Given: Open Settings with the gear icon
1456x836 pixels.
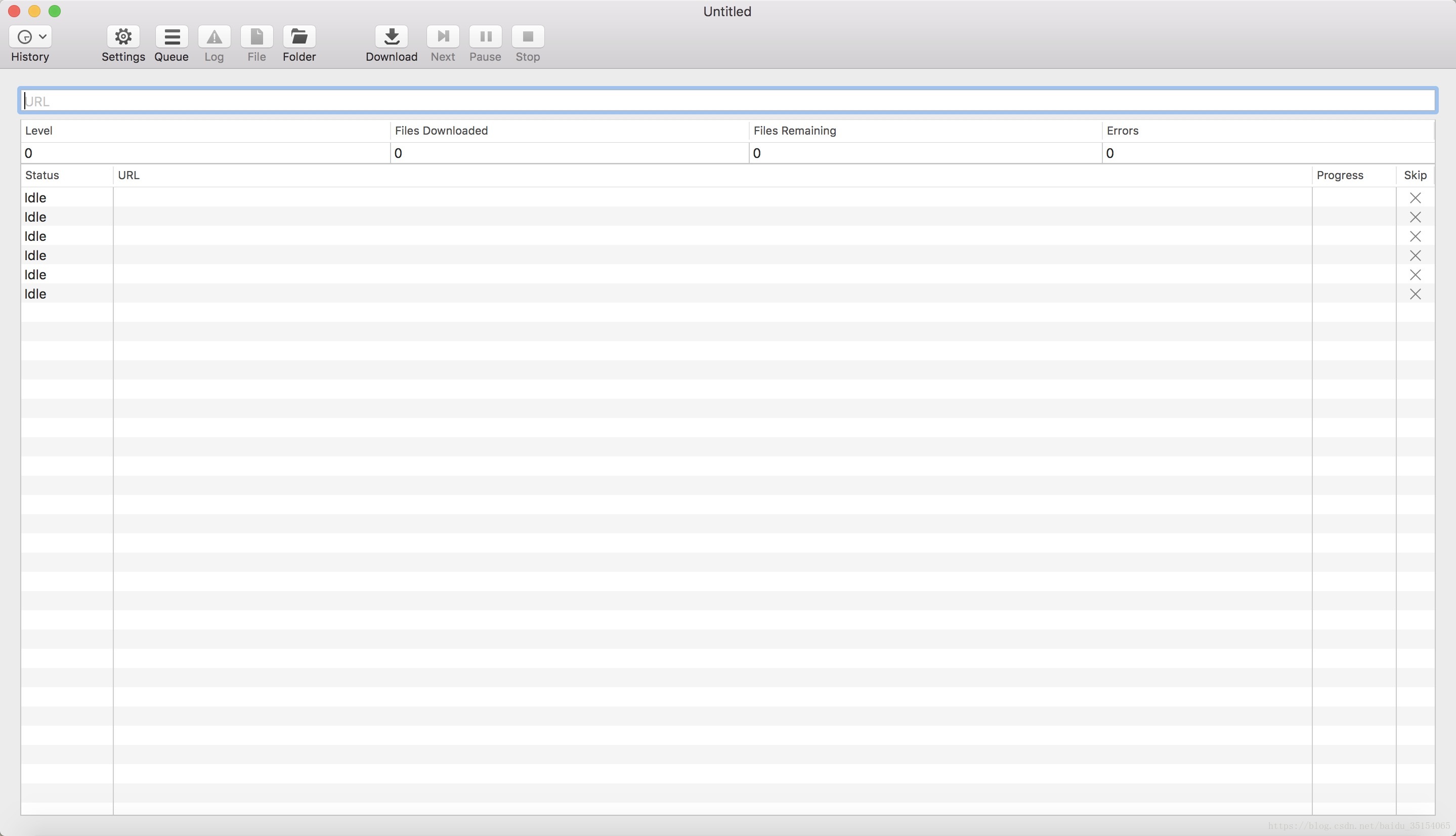Looking at the screenshot, I should click(123, 37).
